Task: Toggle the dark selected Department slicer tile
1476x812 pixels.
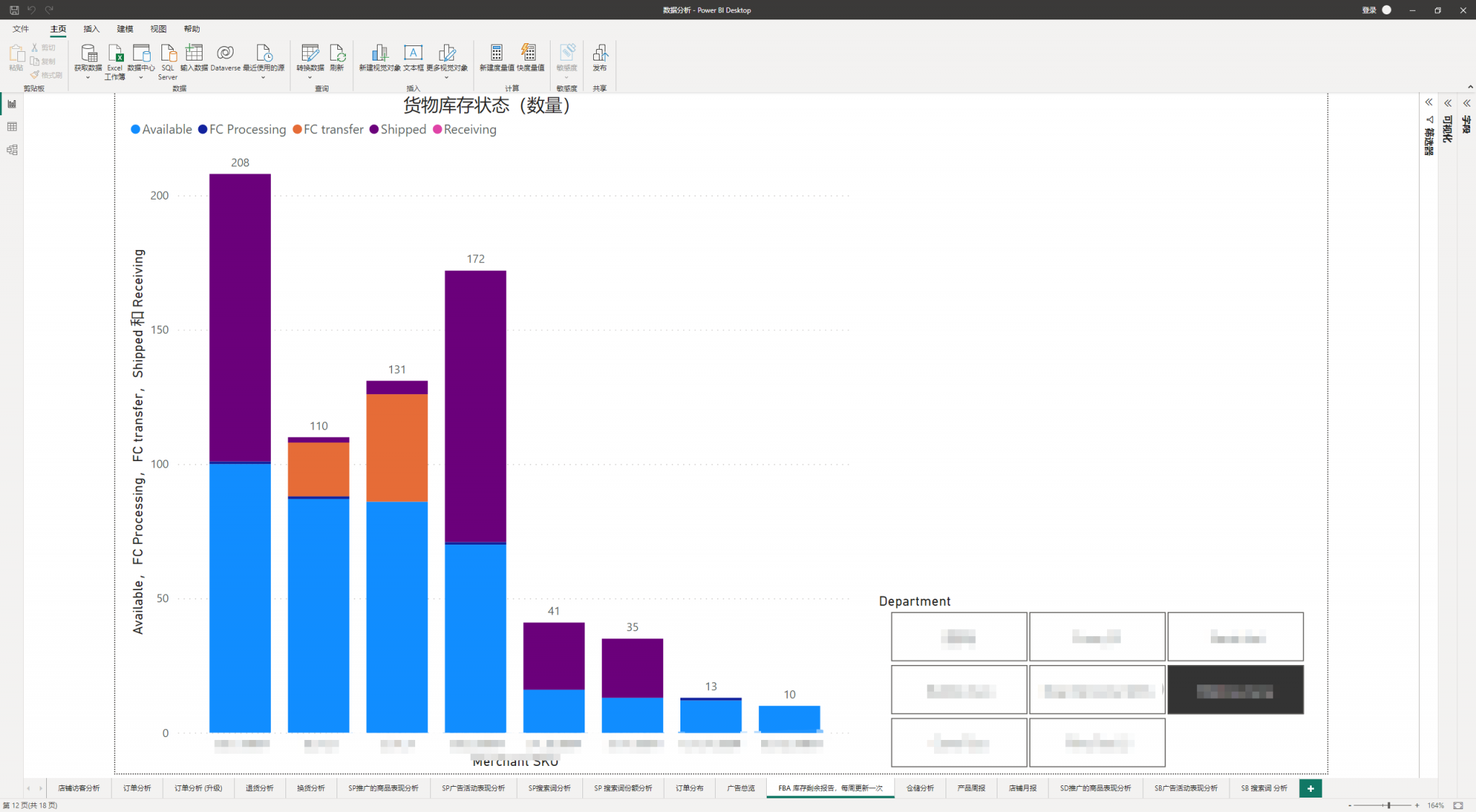Action: (1235, 690)
